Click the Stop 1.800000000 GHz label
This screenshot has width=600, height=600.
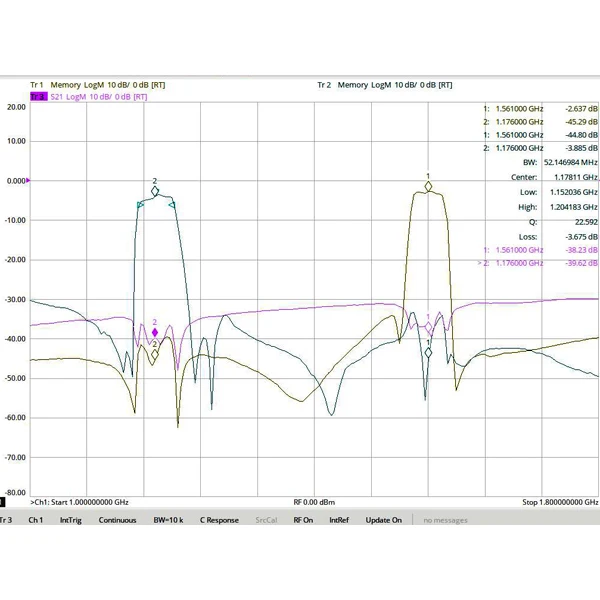click(560, 502)
